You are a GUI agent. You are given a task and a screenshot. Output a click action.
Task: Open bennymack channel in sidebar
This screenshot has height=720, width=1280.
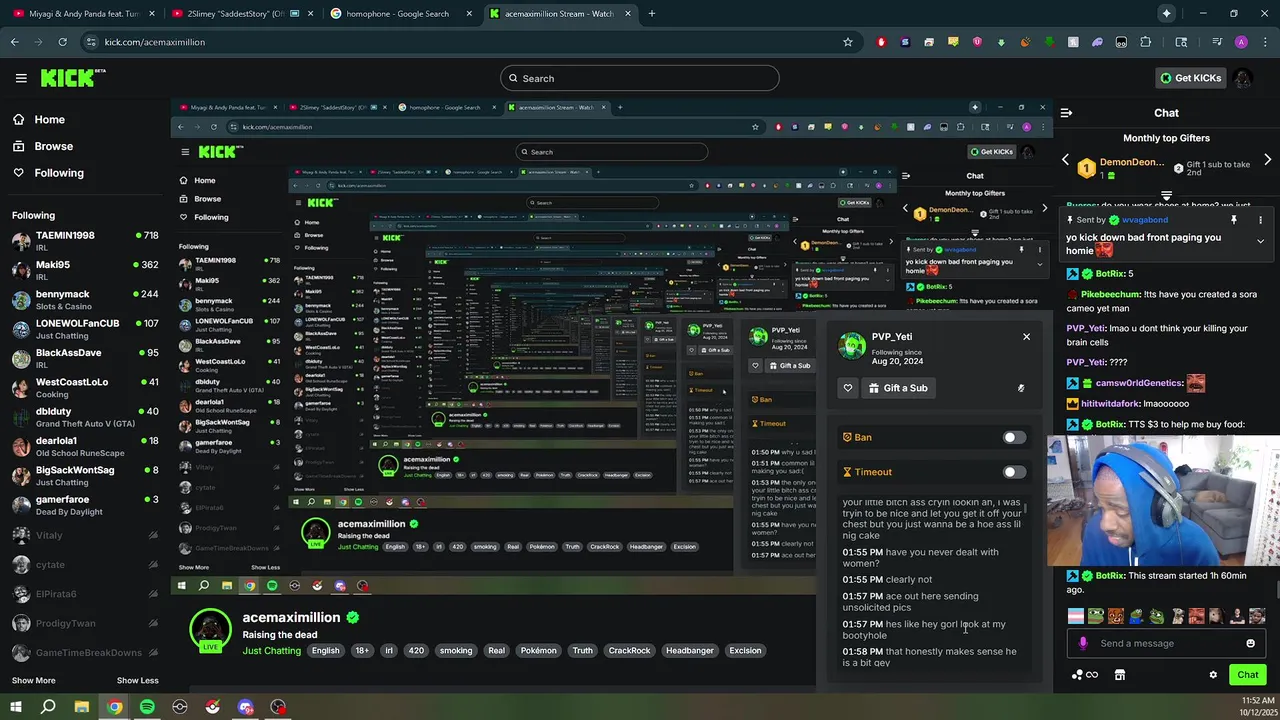click(x=85, y=300)
